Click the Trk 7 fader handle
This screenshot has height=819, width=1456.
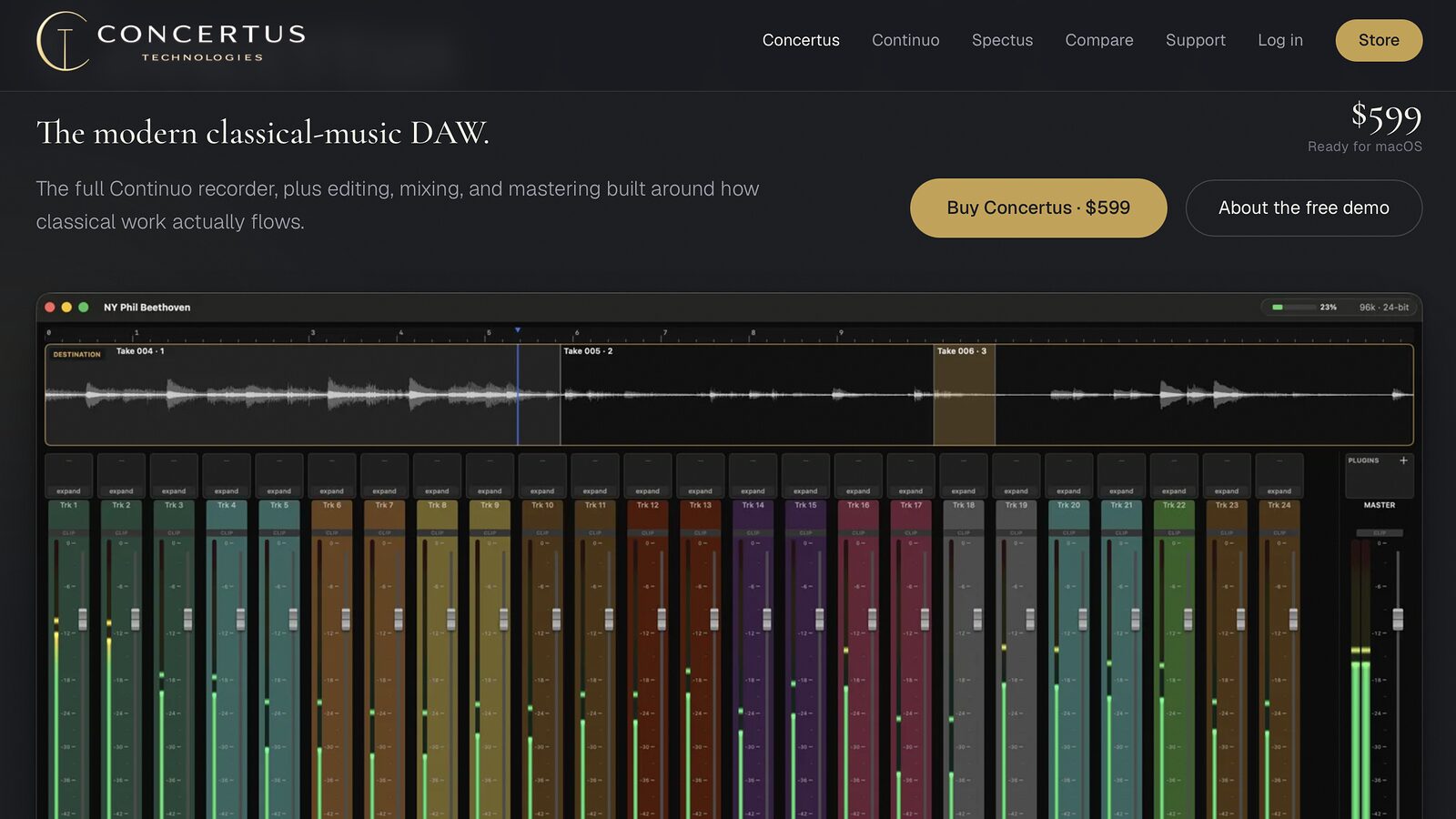click(399, 619)
